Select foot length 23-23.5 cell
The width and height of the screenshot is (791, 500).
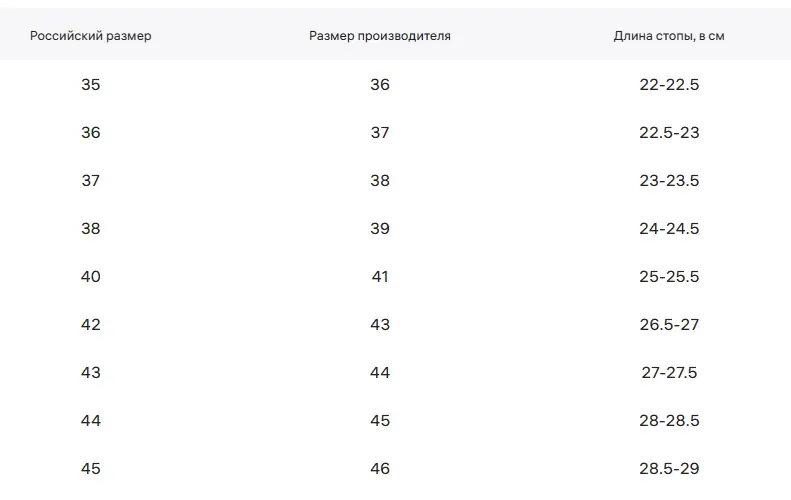pos(669,181)
